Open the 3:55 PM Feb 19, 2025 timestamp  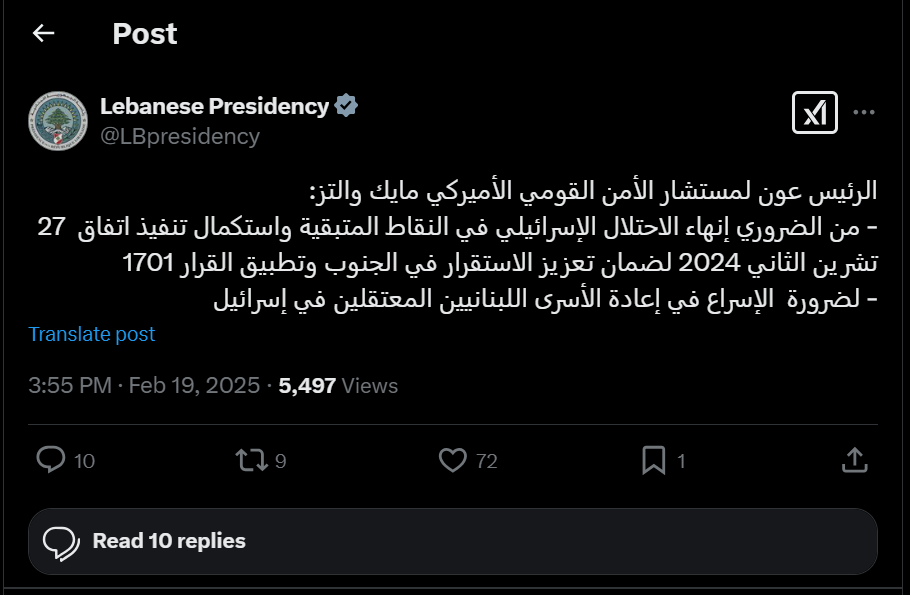(144, 385)
